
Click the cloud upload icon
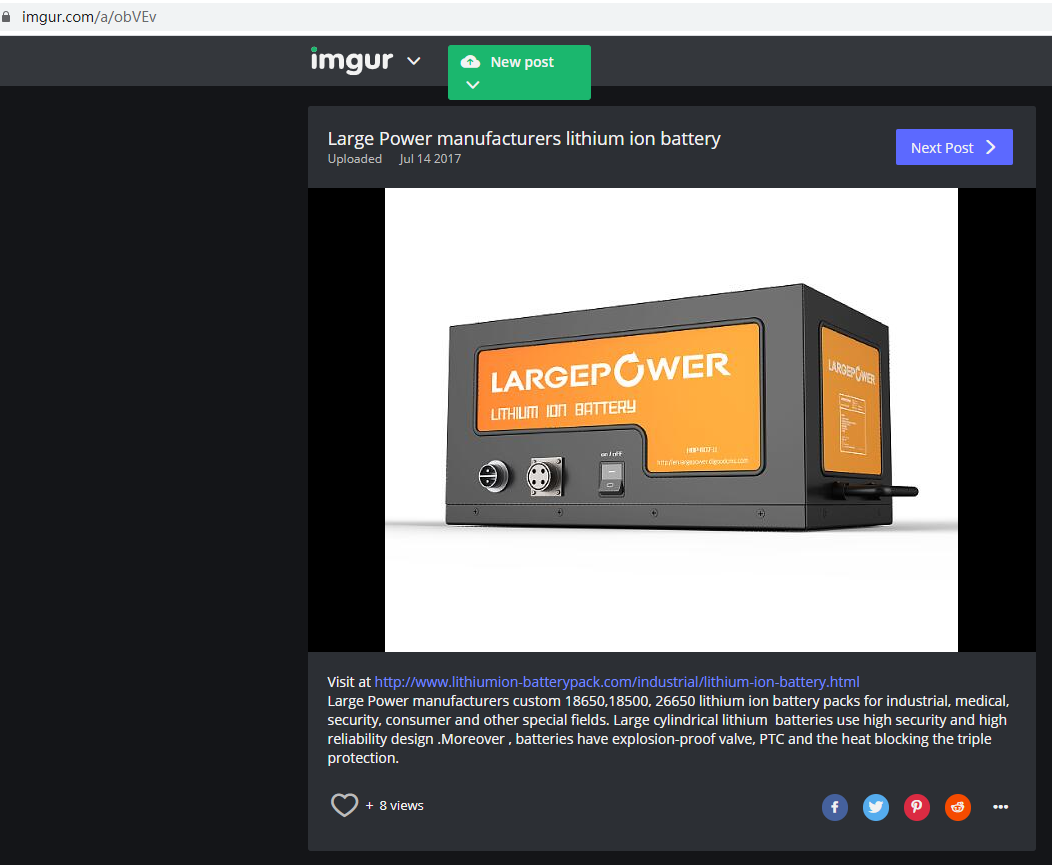tap(470, 62)
